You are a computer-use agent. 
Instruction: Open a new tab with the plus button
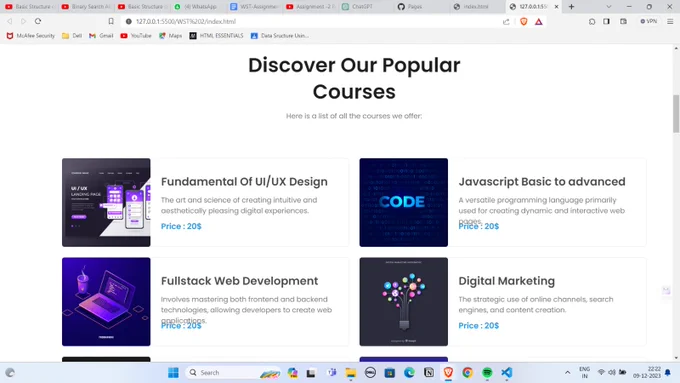(x=571, y=7)
